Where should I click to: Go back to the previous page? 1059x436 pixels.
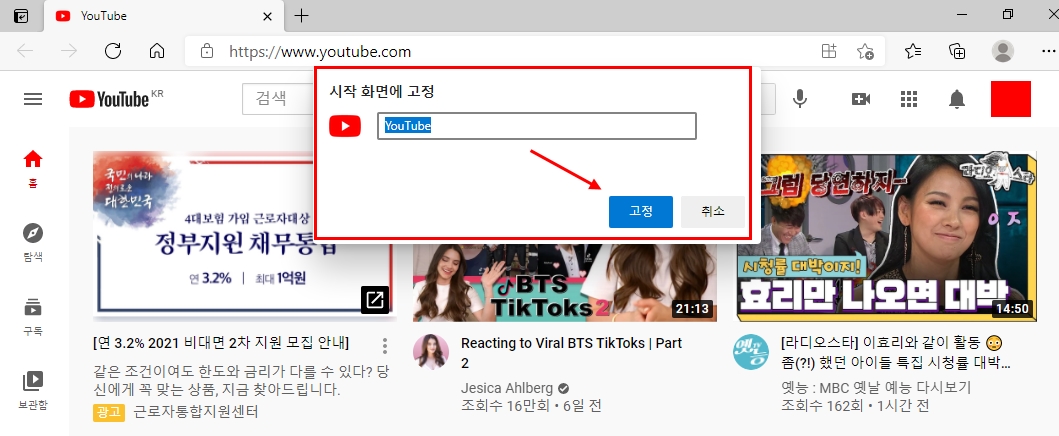click(25, 51)
